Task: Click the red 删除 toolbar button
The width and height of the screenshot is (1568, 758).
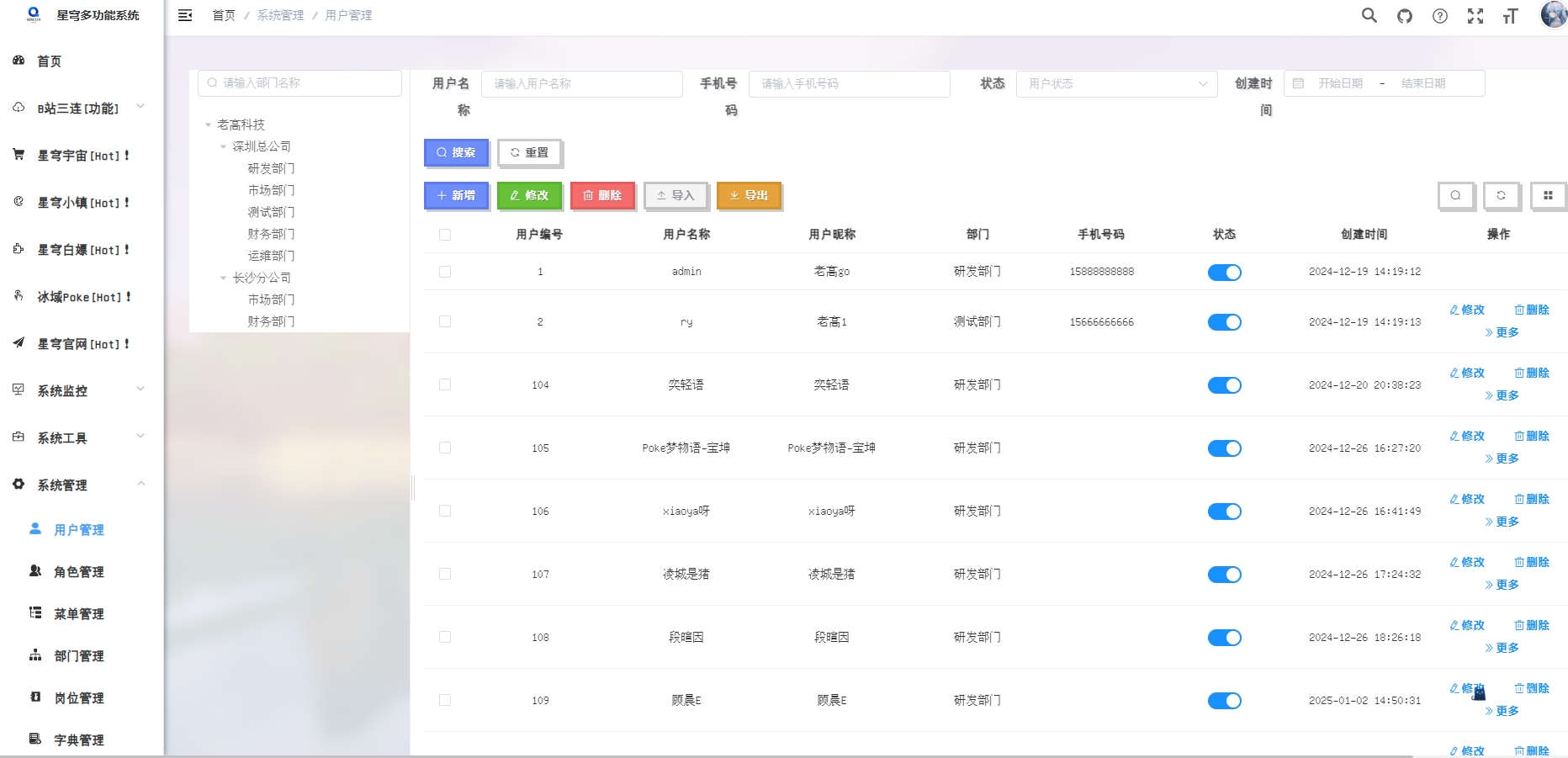Action: coord(602,195)
